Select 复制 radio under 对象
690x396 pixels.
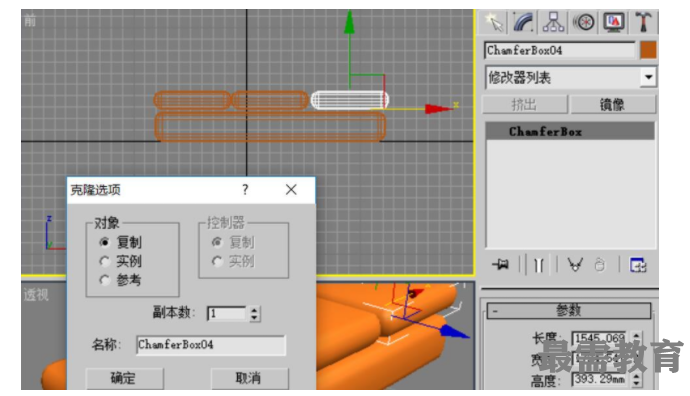click(105, 242)
